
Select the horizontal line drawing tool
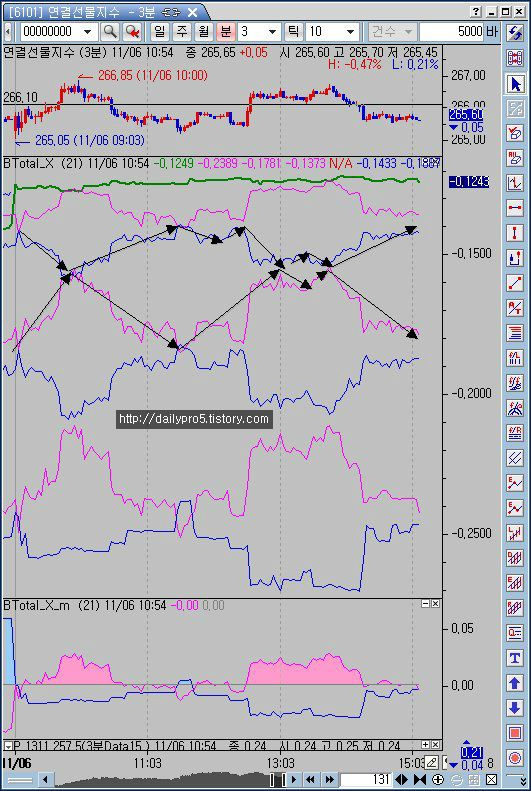pyautogui.click(x=515, y=208)
